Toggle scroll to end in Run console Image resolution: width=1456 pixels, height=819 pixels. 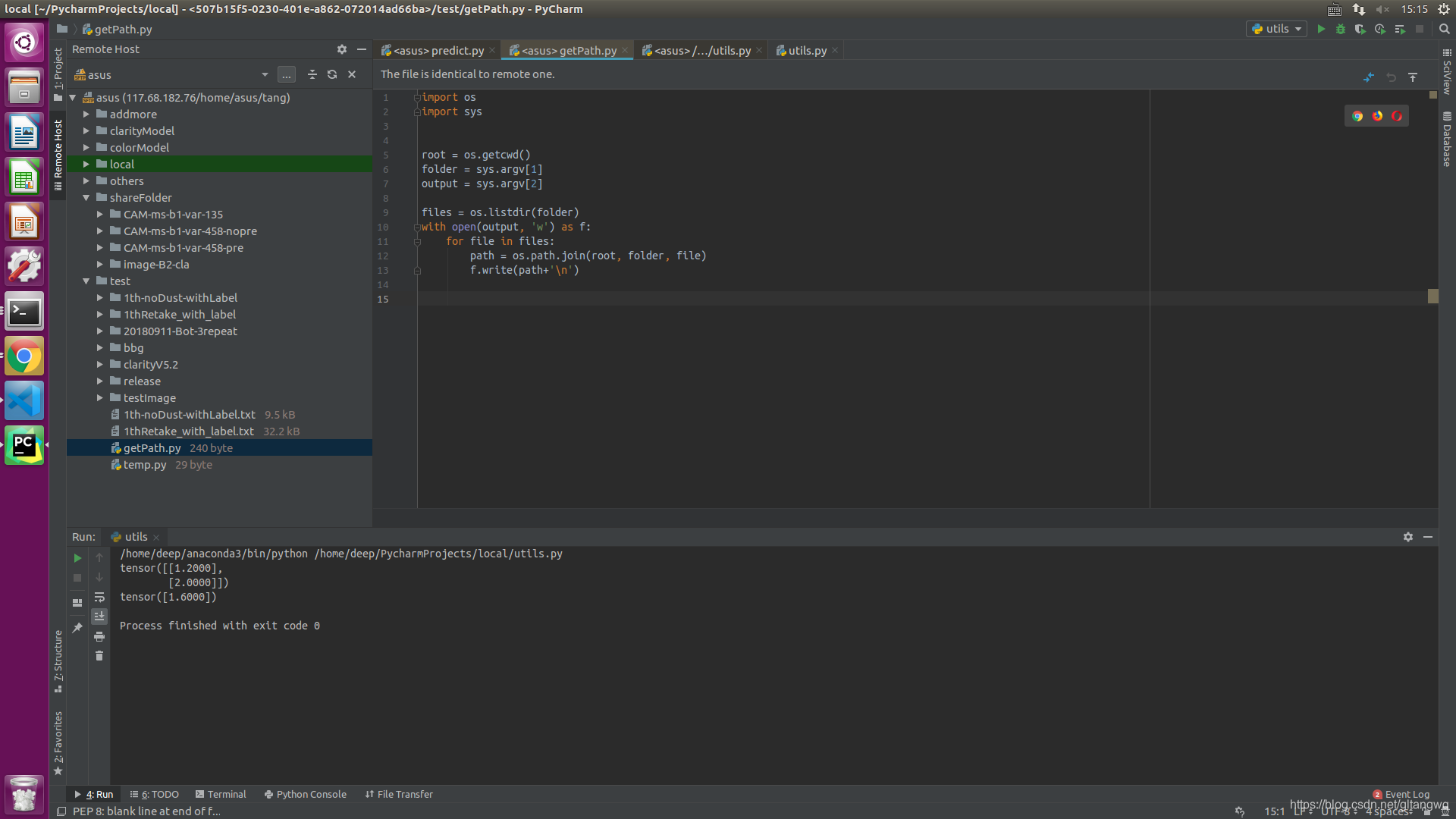pos(99,617)
